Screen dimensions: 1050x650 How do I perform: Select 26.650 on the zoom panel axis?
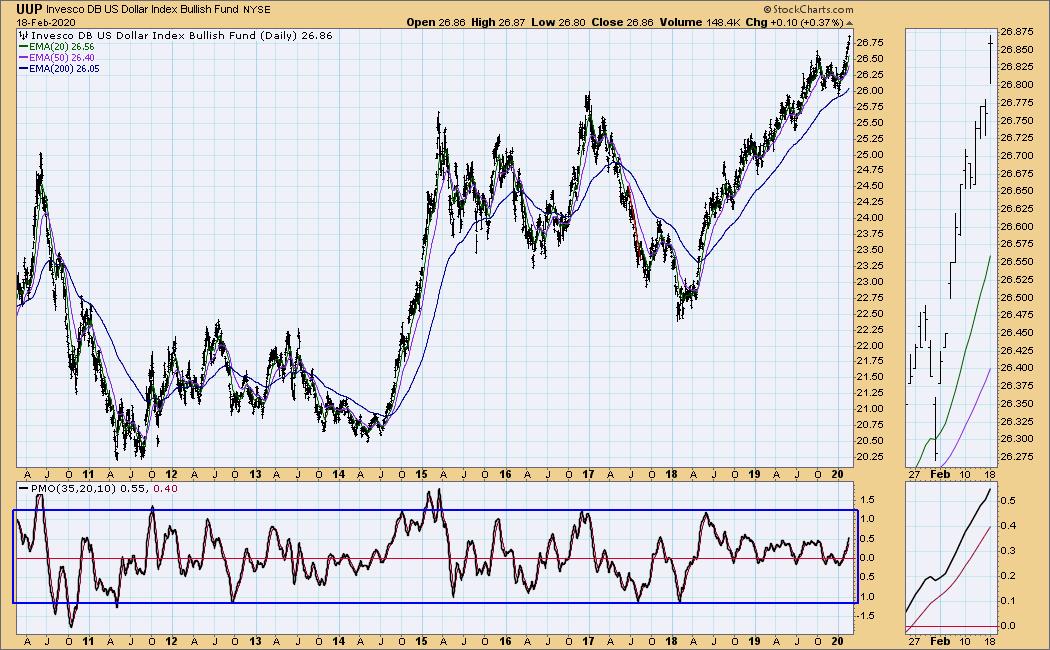tap(1017, 191)
